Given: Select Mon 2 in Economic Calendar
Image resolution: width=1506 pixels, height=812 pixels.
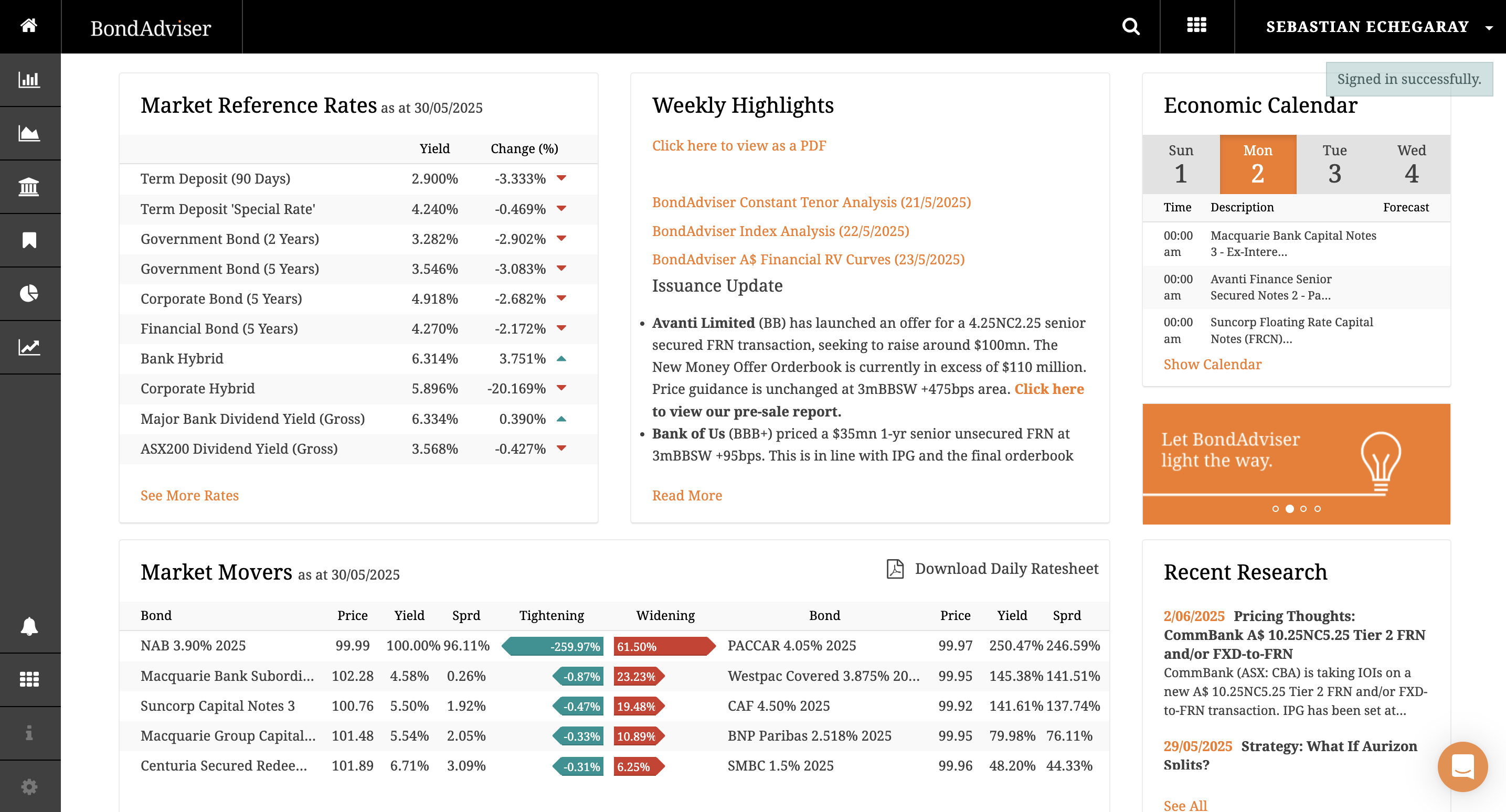Looking at the screenshot, I should pos(1257,164).
